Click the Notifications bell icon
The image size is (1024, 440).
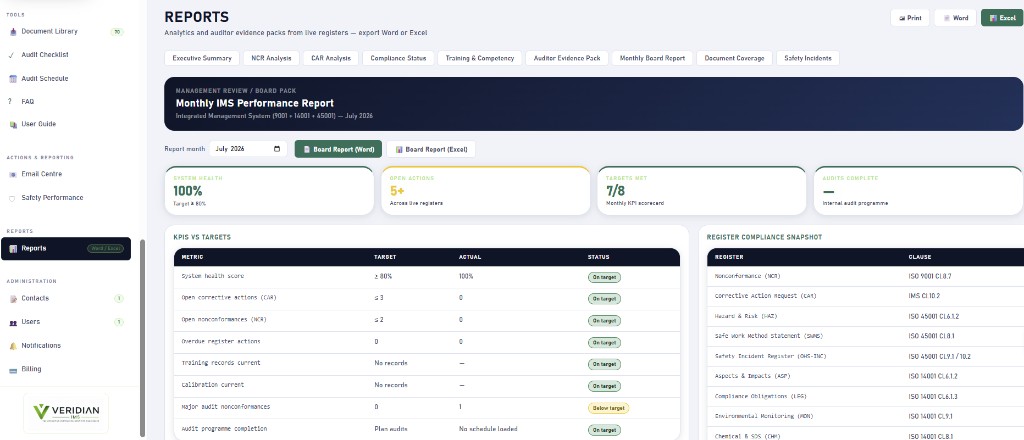point(12,346)
